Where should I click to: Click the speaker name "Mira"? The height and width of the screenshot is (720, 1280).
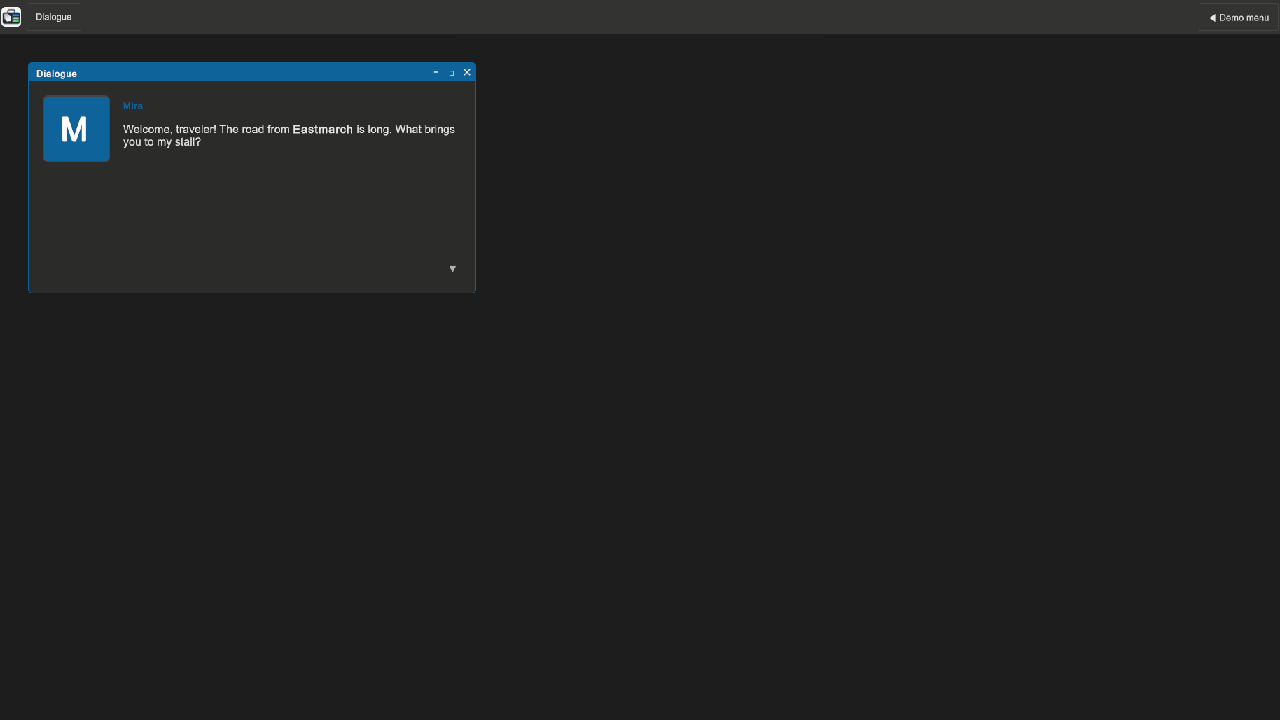pos(133,106)
